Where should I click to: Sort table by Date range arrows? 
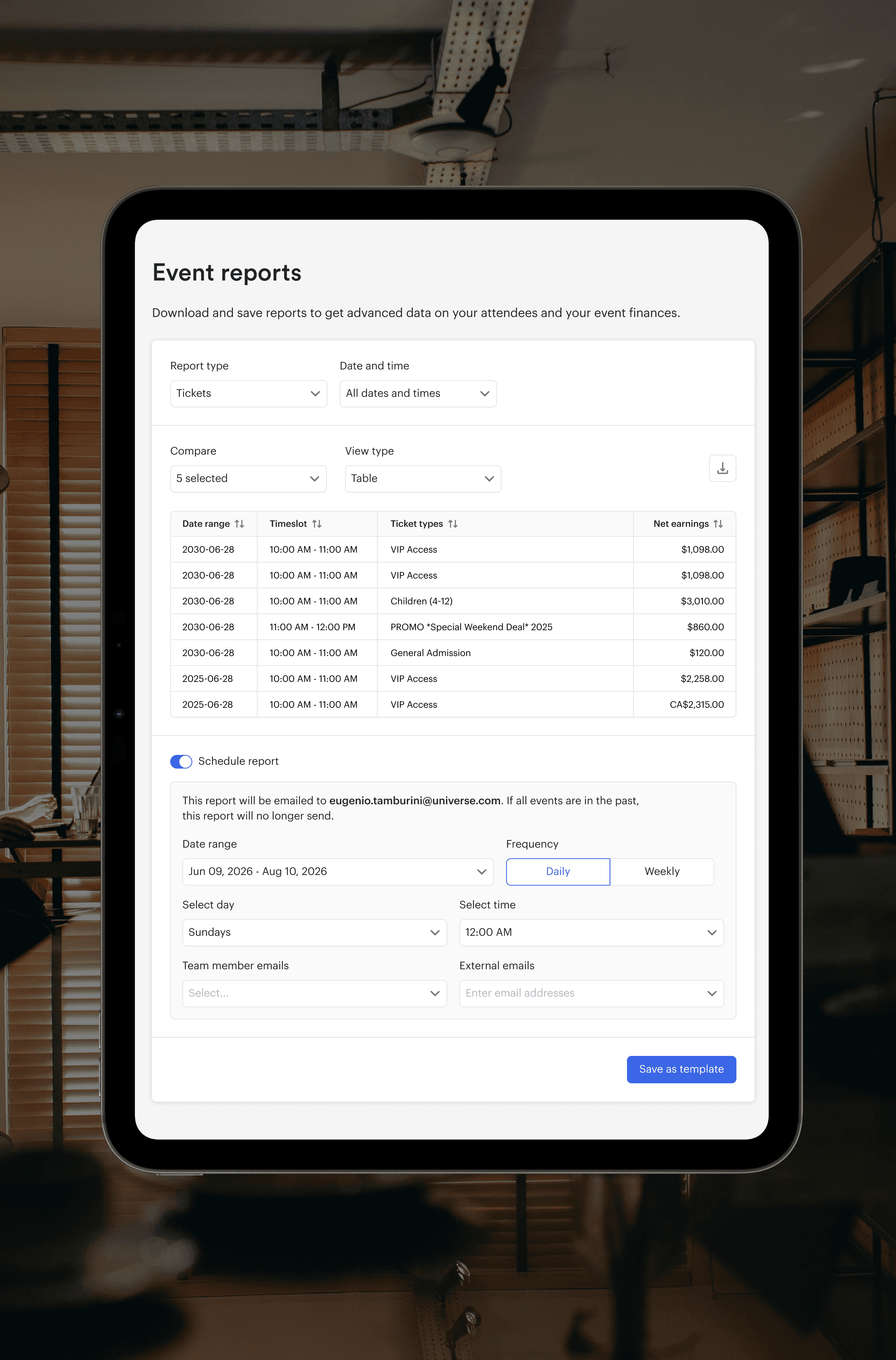pyautogui.click(x=239, y=524)
